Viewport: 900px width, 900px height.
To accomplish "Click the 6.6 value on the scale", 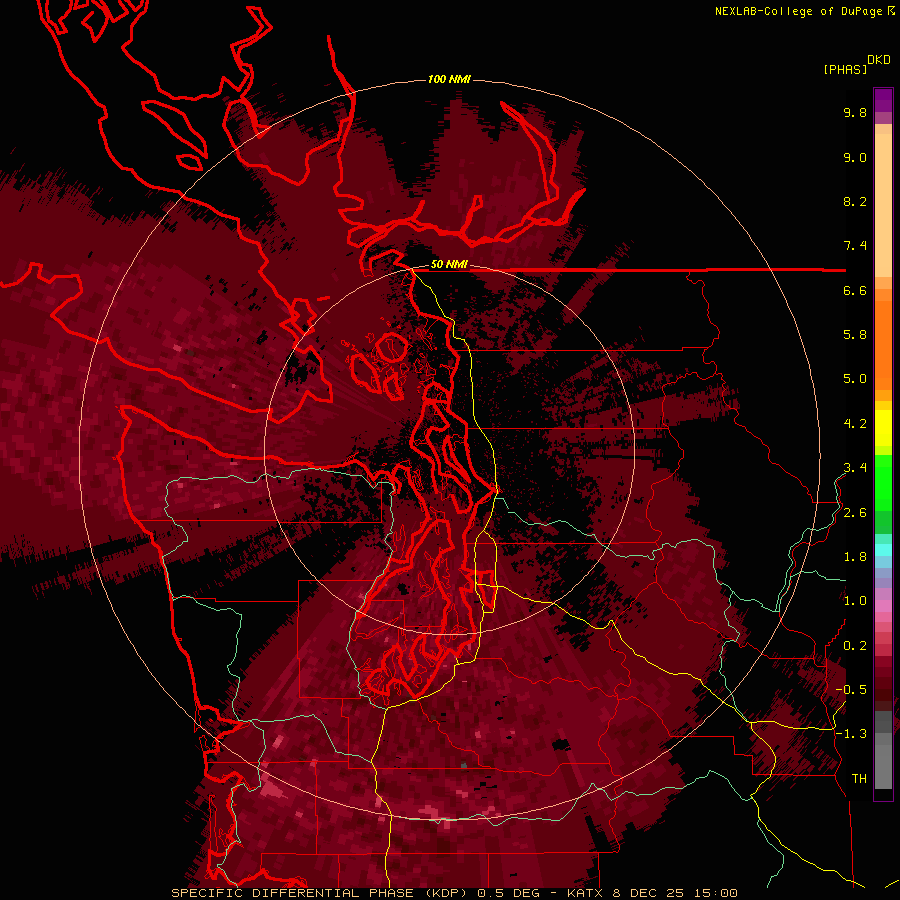I will (x=855, y=290).
